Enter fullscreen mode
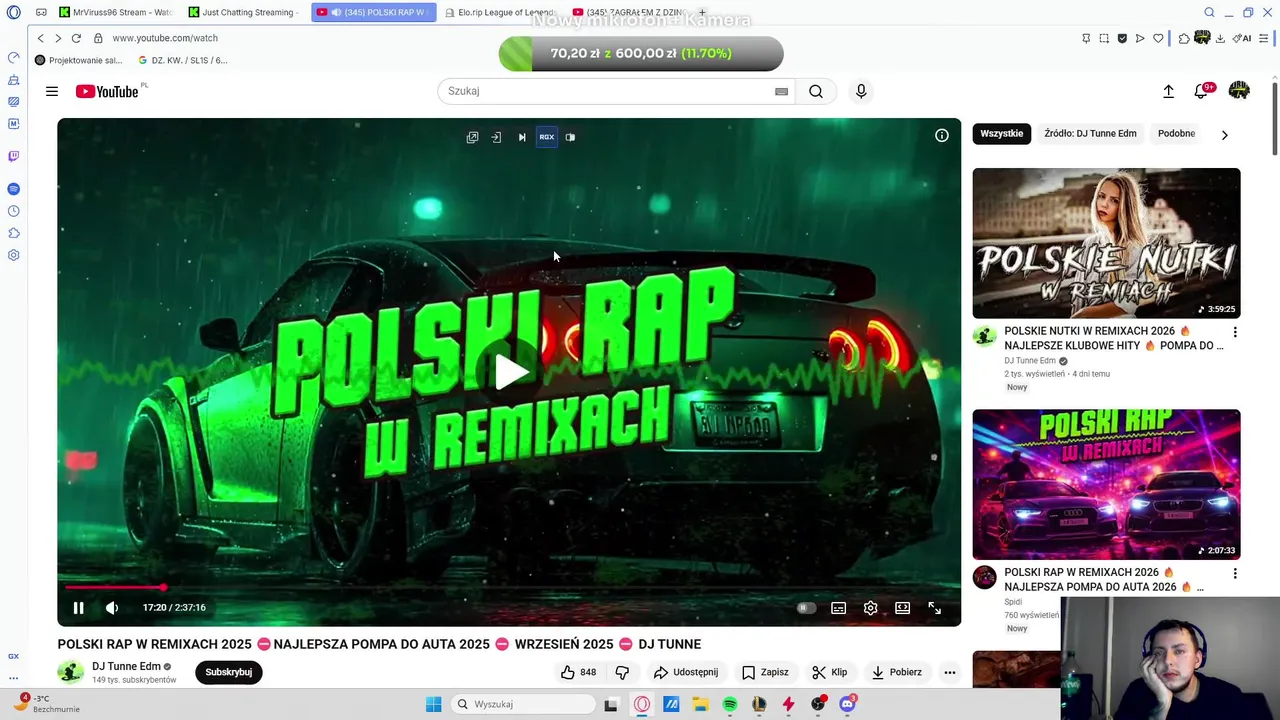 pyautogui.click(x=935, y=608)
